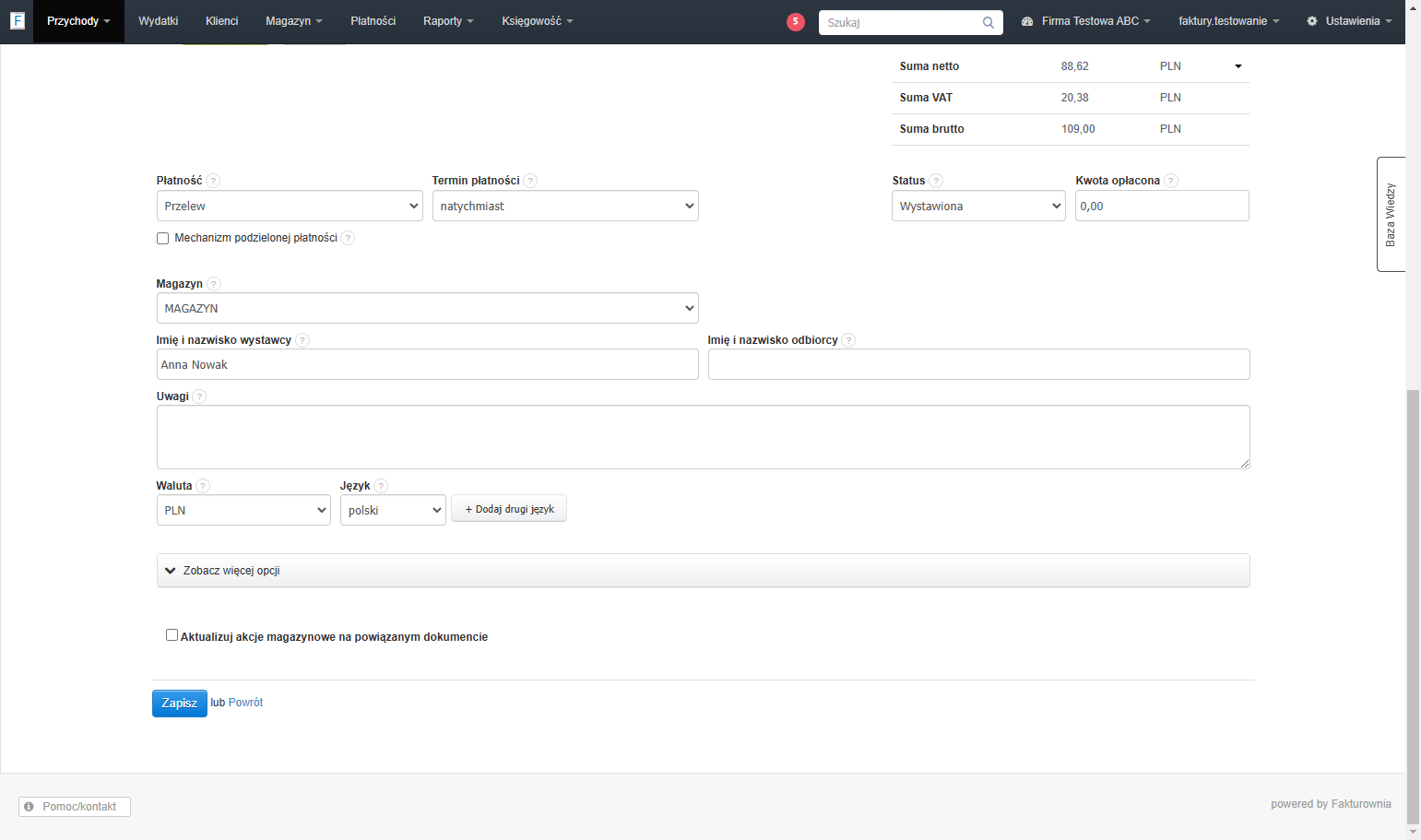Click help icon for Imię i nazwisko odbiorcy
Image resolution: width=1421 pixels, height=840 pixels.
[x=848, y=340]
